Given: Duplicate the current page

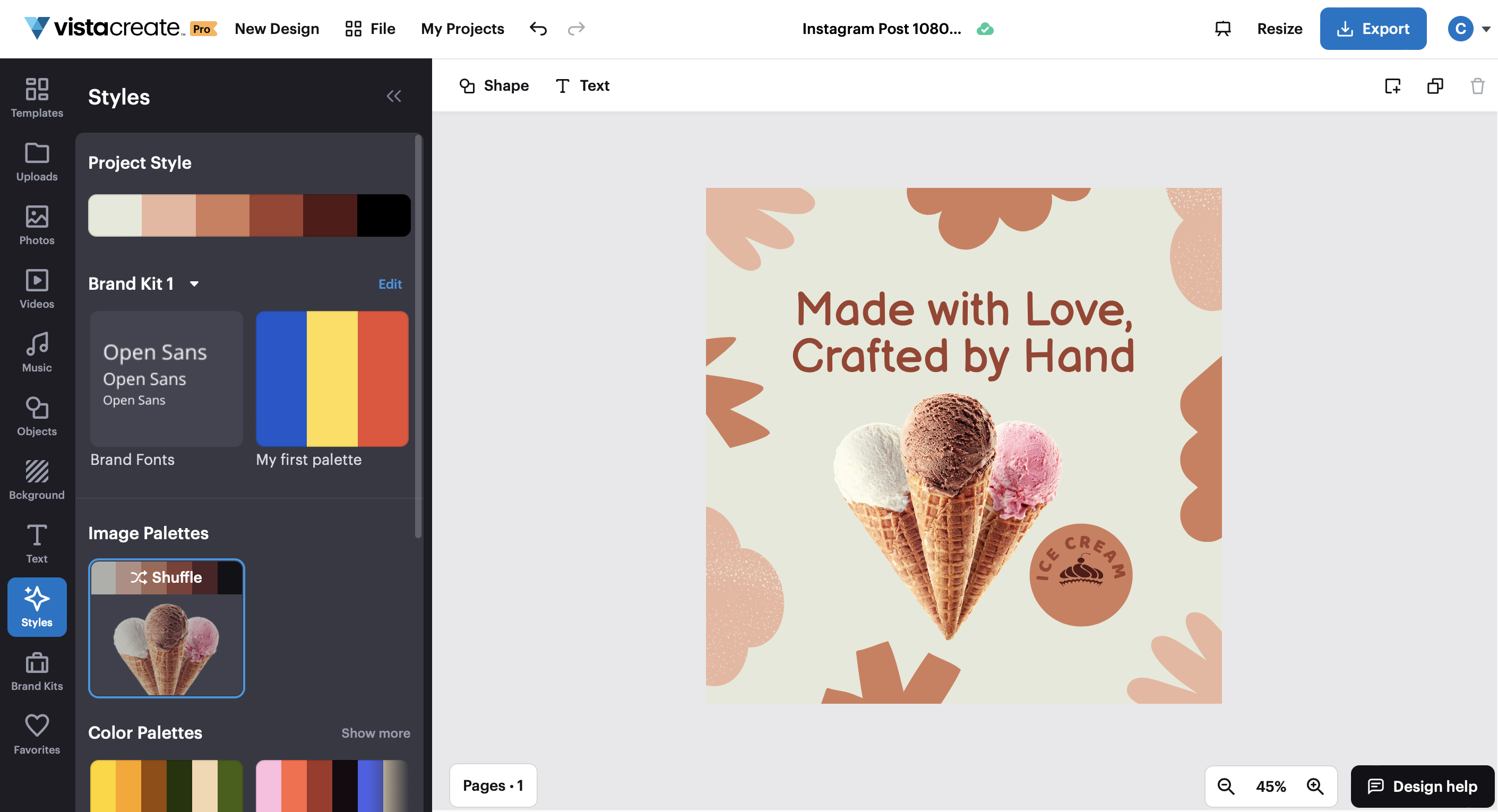Looking at the screenshot, I should tap(1435, 85).
